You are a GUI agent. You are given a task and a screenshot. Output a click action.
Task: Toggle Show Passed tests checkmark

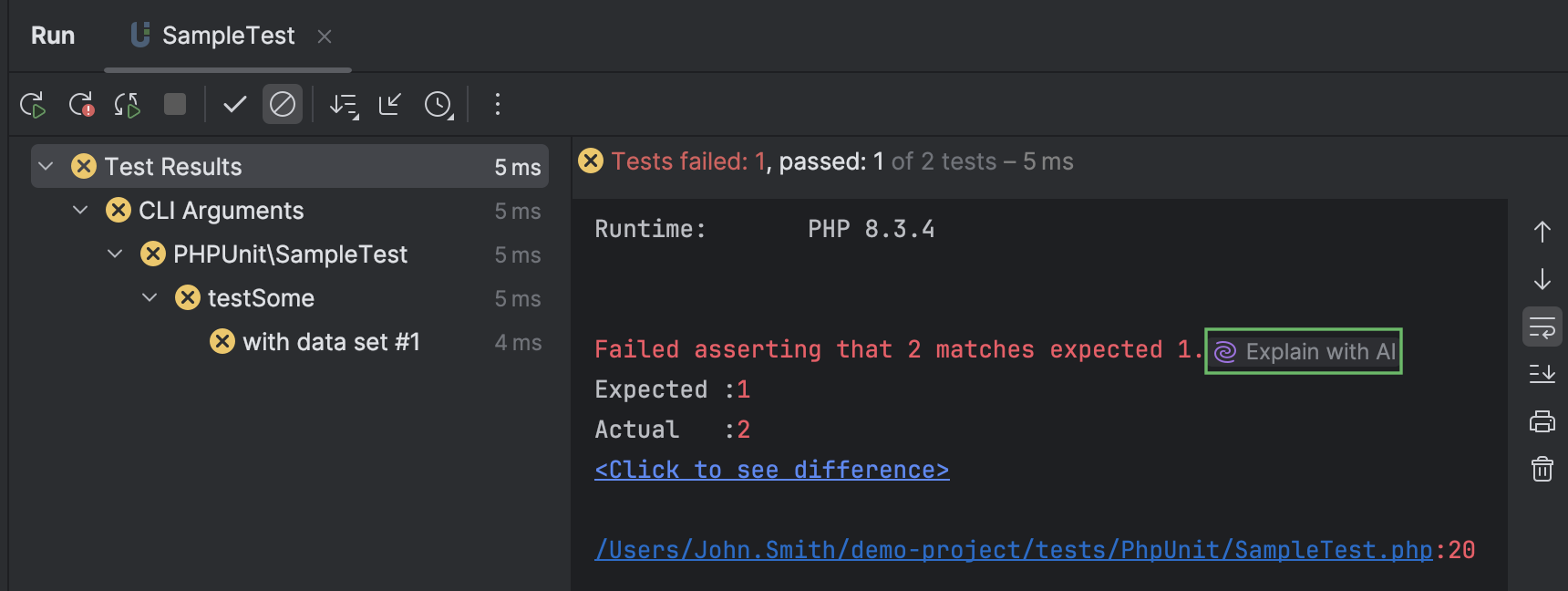235,104
